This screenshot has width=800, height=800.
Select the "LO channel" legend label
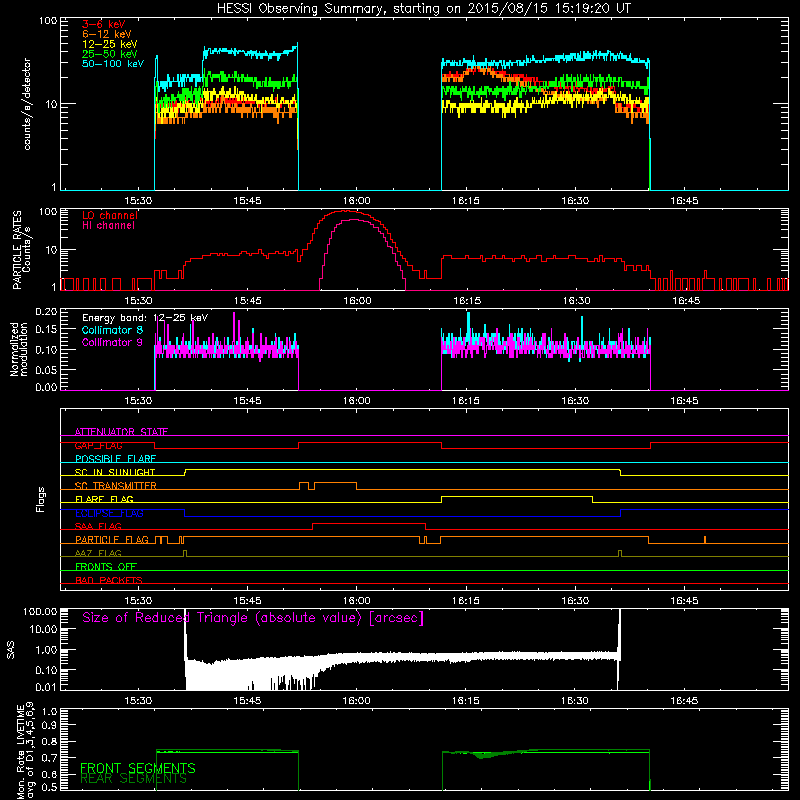pos(110,215)
